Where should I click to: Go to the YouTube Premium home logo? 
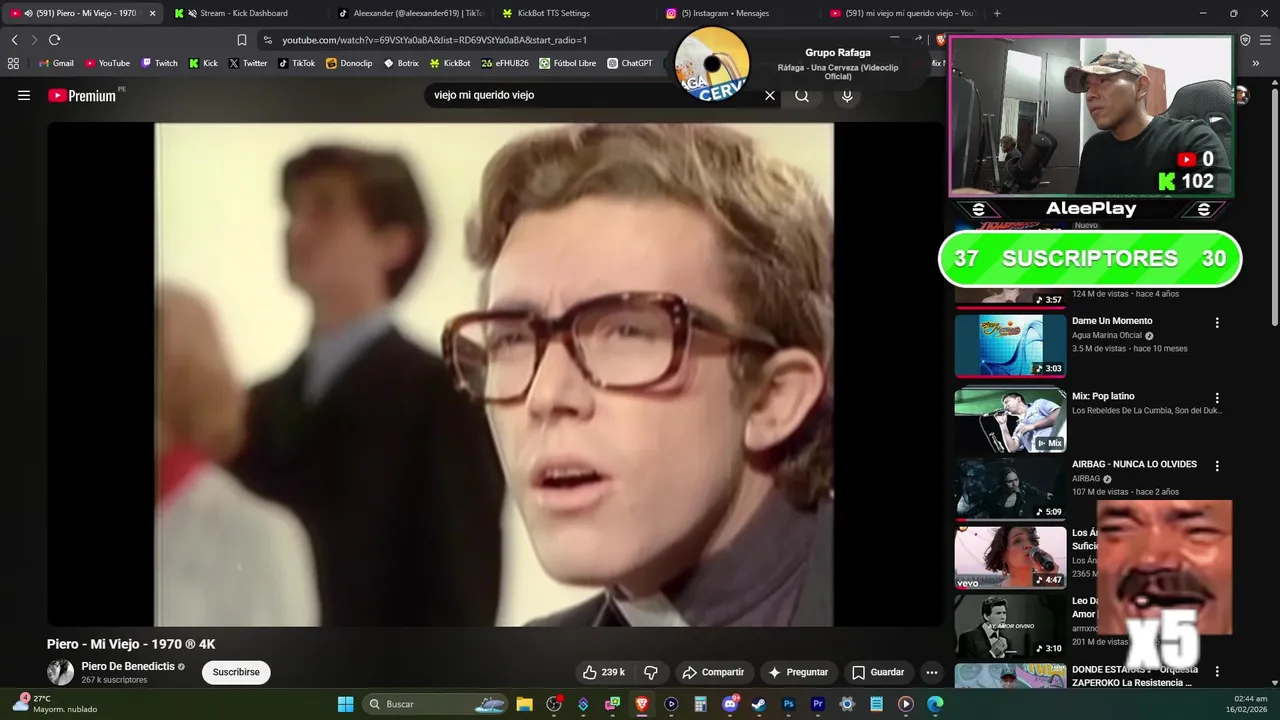(84, 96)
